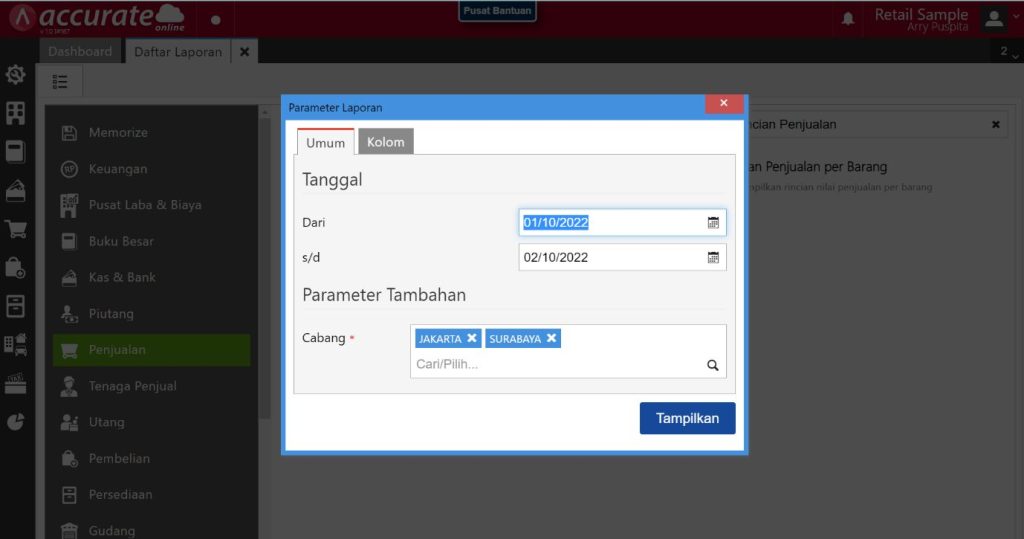Select Buku Besar report category
Viewport: 1024px width, 539px height.
point(152,242)
